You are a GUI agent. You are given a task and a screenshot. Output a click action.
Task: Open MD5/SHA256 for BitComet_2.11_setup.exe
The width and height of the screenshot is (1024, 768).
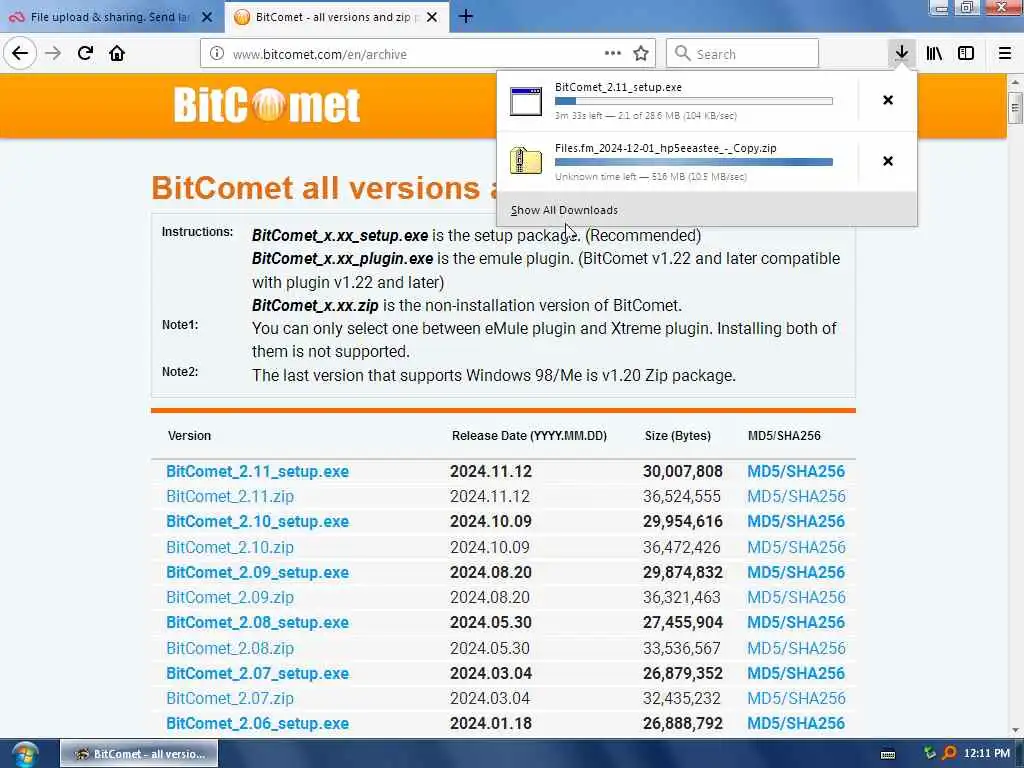pos(796,472)
